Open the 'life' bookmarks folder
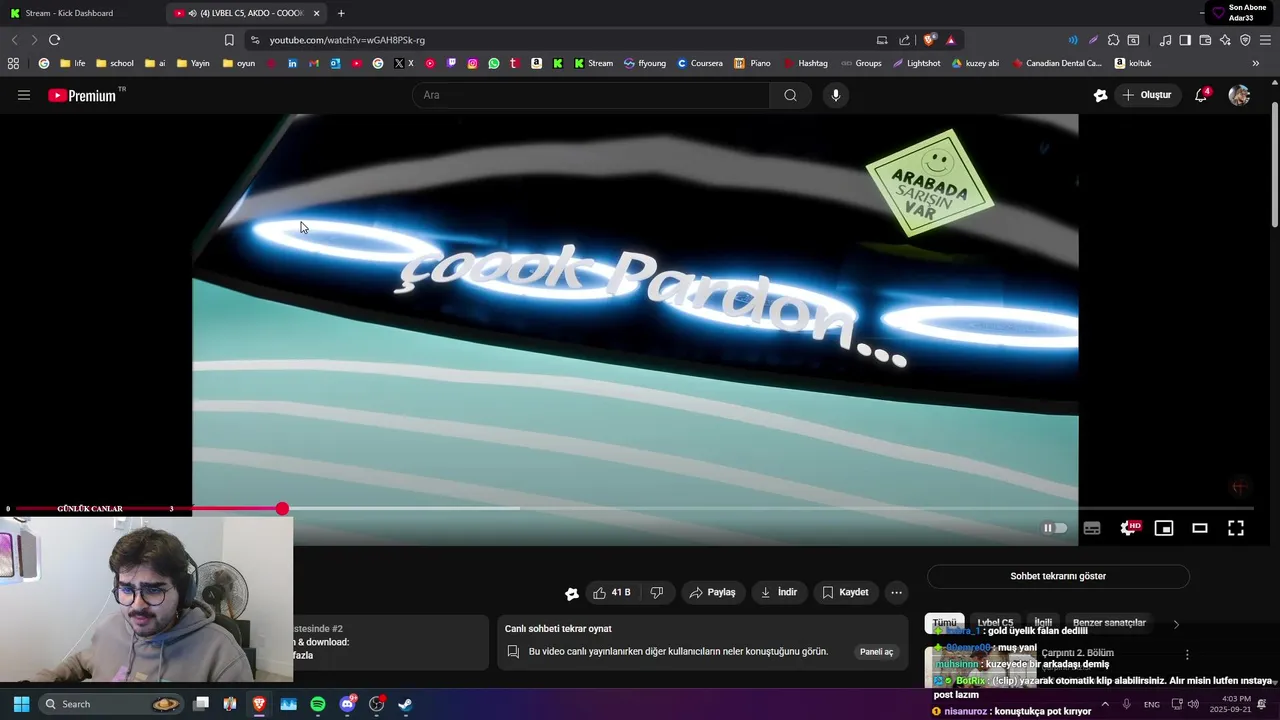 click(73, 63)
